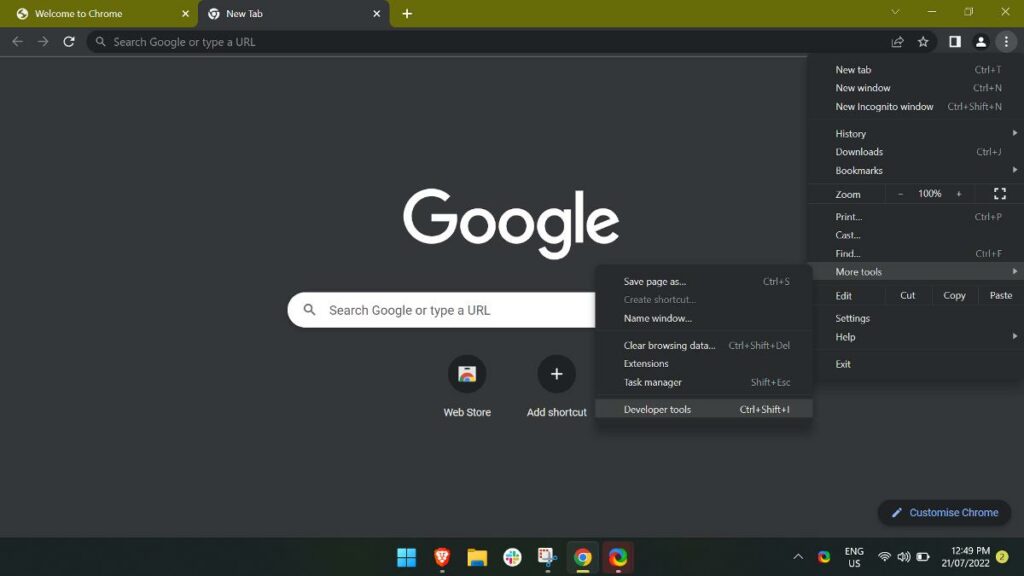Screen dimensions: 1024x576
Task: Expand the History submenu
Action: click(849, 133)
